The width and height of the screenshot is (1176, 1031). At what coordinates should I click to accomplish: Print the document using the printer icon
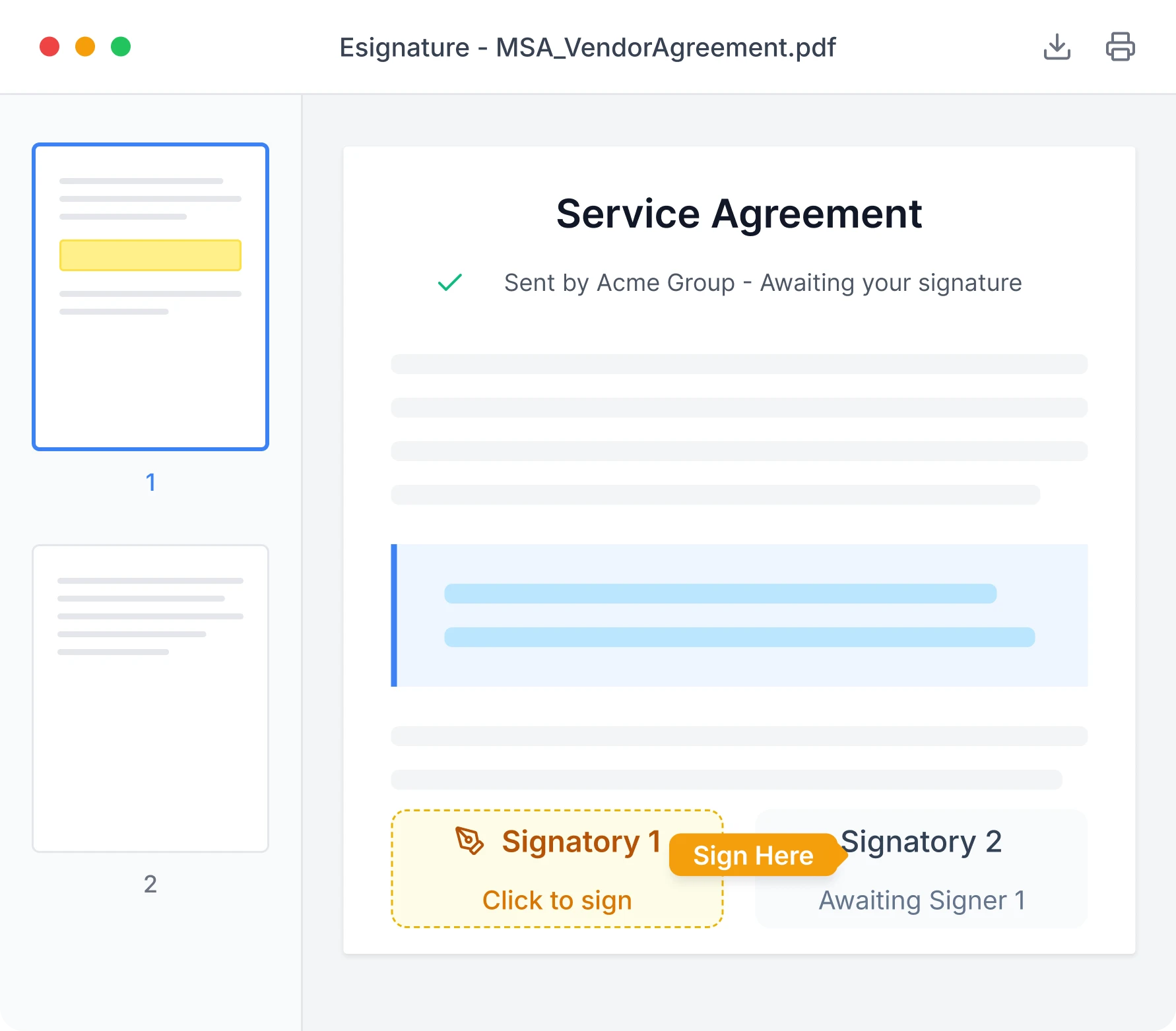pos(1120,47)
